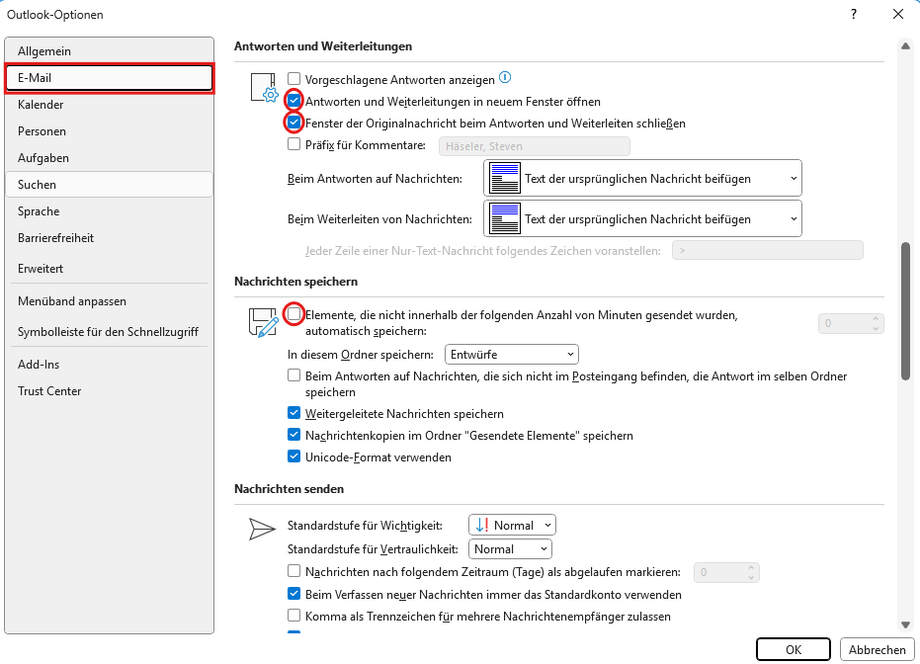Open the Beim Weiterleiten von Nachrichten dropdown
This screenshot has width=920, height=664.
(642, 219)
